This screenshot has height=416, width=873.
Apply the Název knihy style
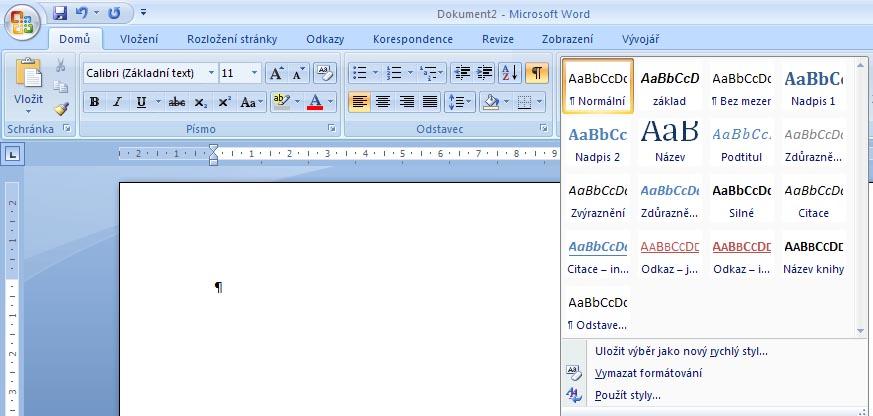[x=813, y=255]
